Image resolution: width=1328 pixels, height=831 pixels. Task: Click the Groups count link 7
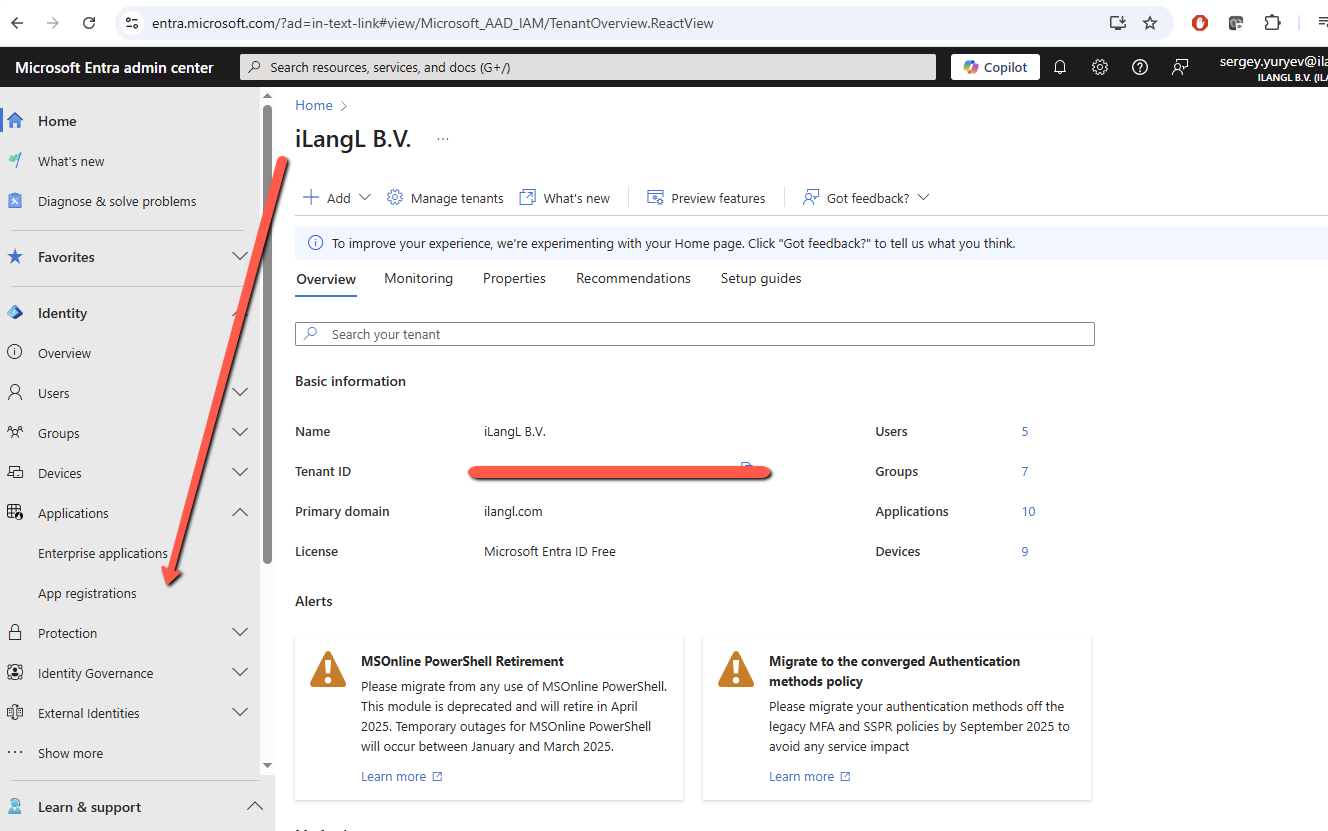[x=1025, y=472]
